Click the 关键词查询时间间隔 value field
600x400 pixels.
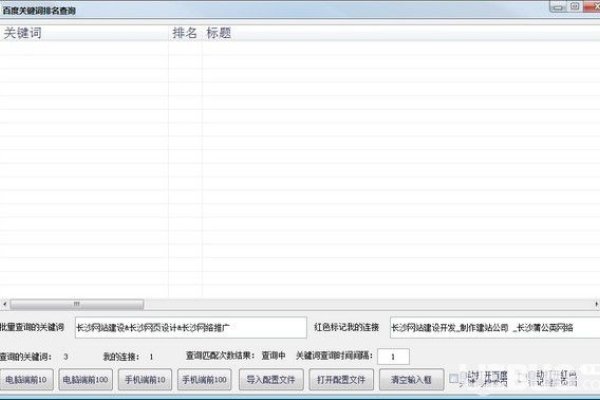pos(393,357)
